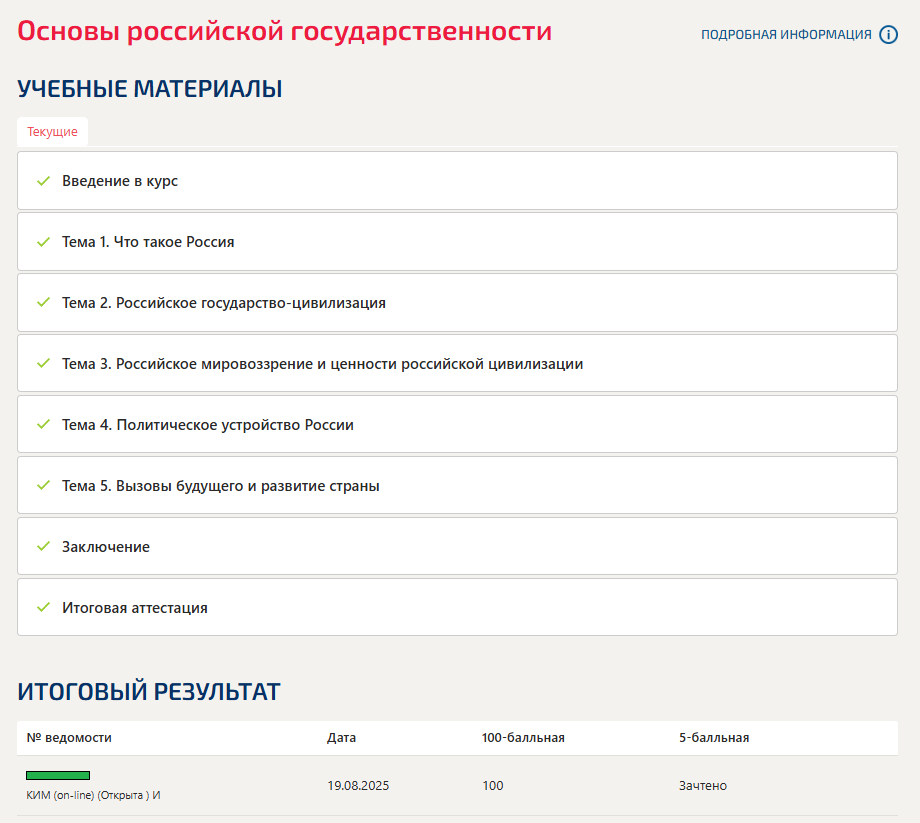Click the ИТОГОВЫЙ РЕЗУЛЬТАТ heading
Image resolution: width=920 pixels, height=823 pixels.
click(x=149, y=692)
